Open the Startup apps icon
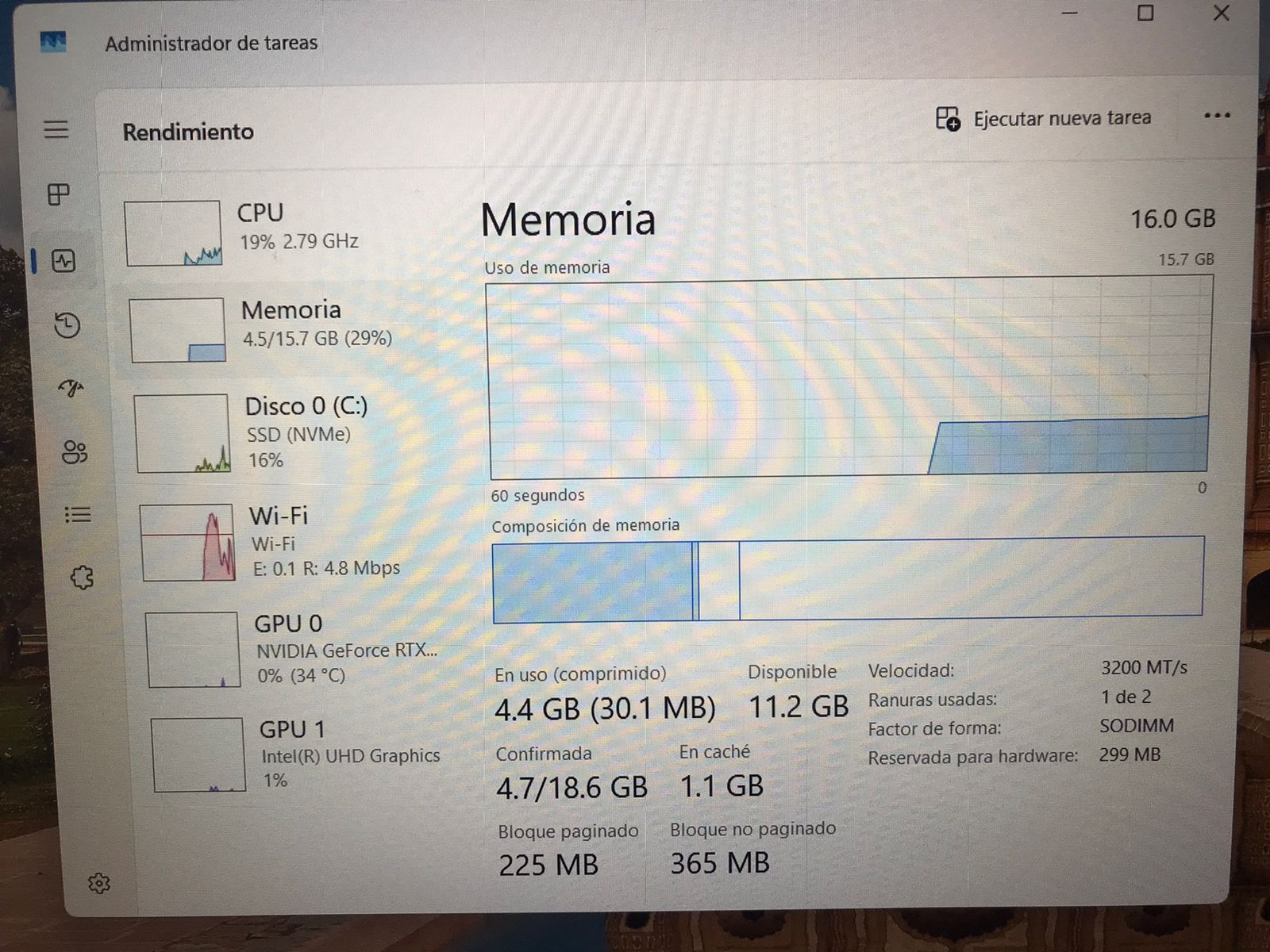1270x952 pixels. [x=71, y=388]
